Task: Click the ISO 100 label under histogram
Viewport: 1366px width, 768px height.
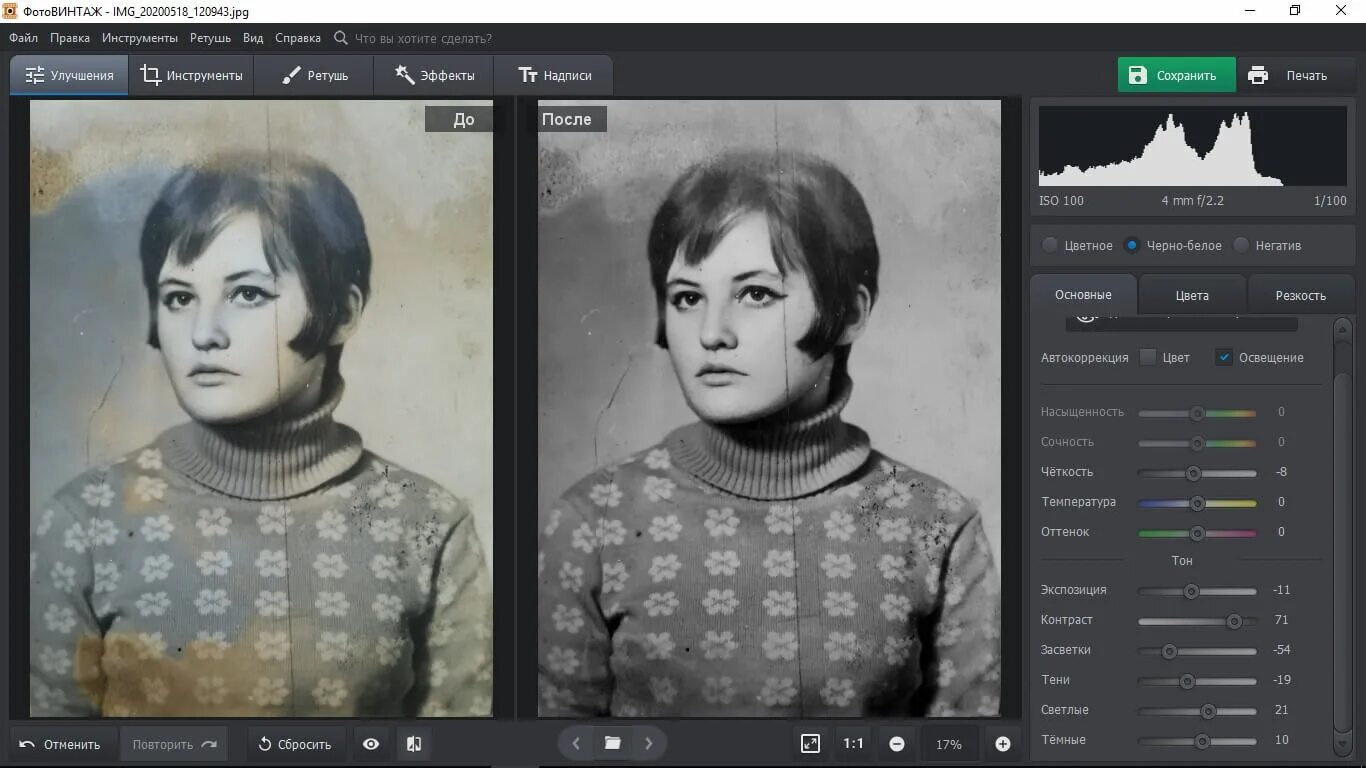Action: click(1061, 201)
